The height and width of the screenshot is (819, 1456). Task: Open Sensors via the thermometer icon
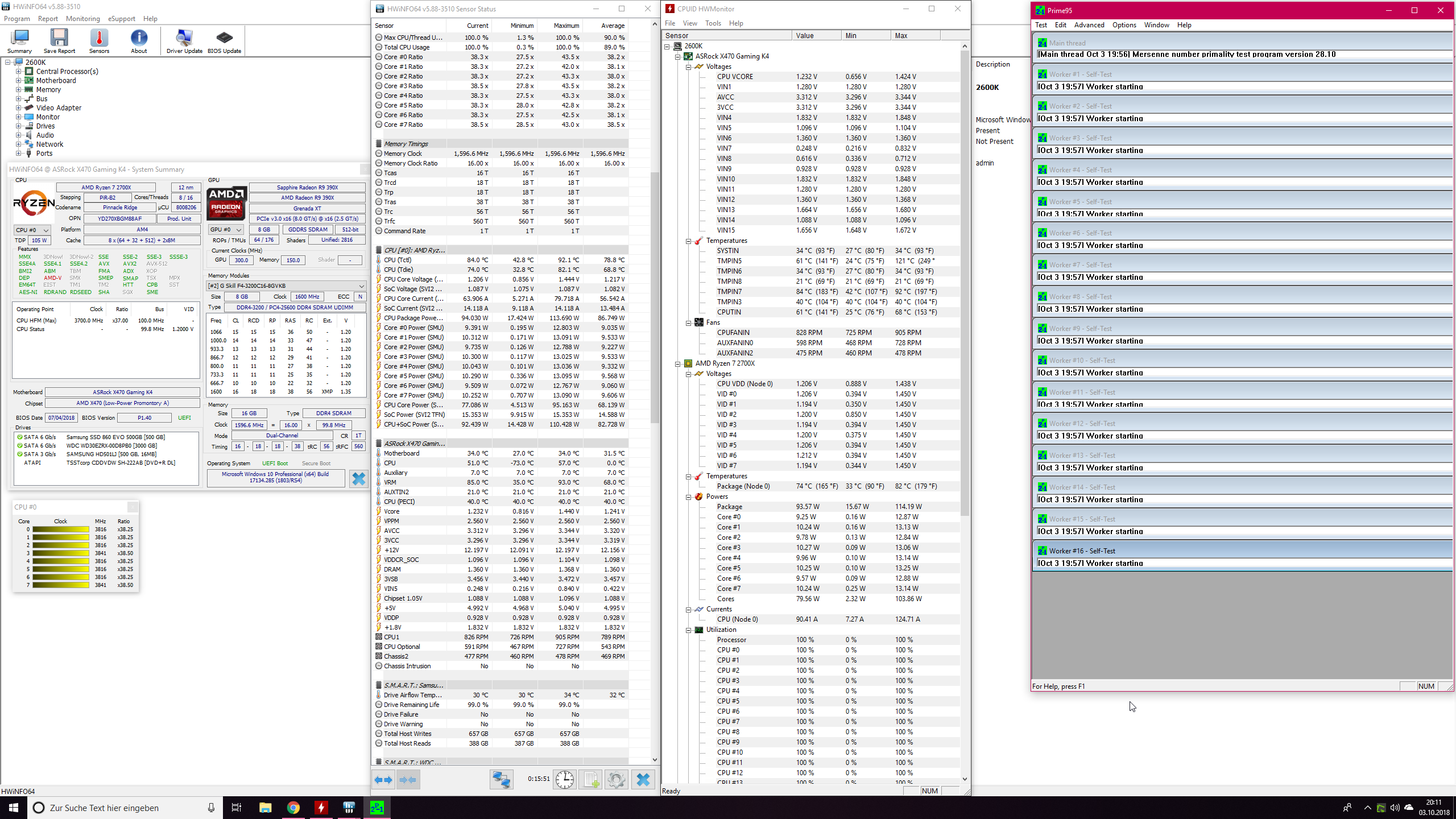[x=99, y=40]
